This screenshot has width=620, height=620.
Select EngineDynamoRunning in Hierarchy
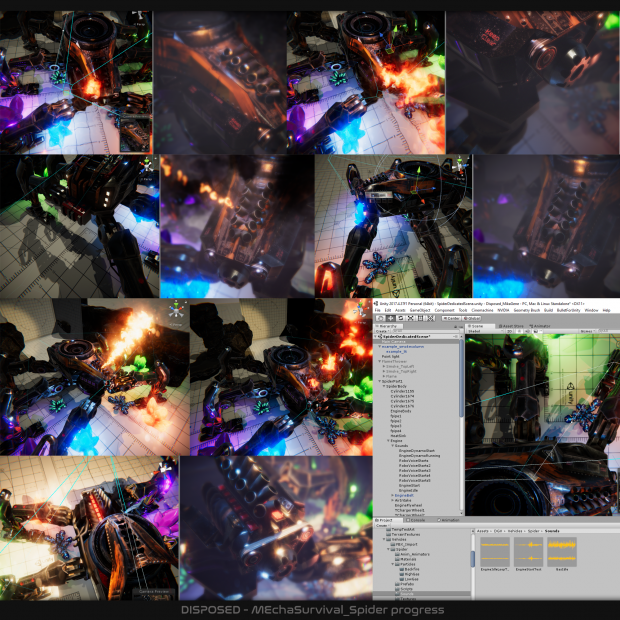coord(420,456)
